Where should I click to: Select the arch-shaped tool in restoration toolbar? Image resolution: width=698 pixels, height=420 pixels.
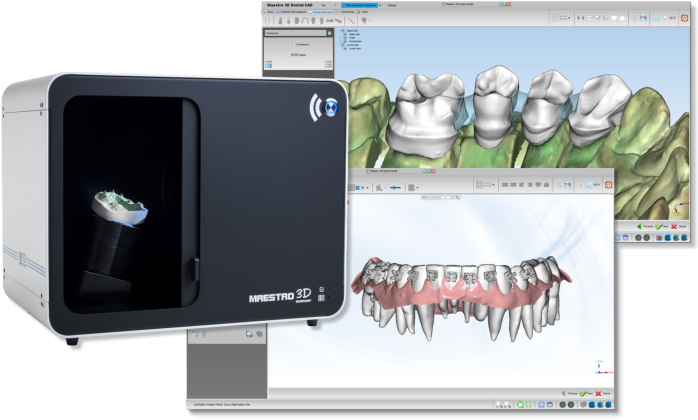click(305, 21)
